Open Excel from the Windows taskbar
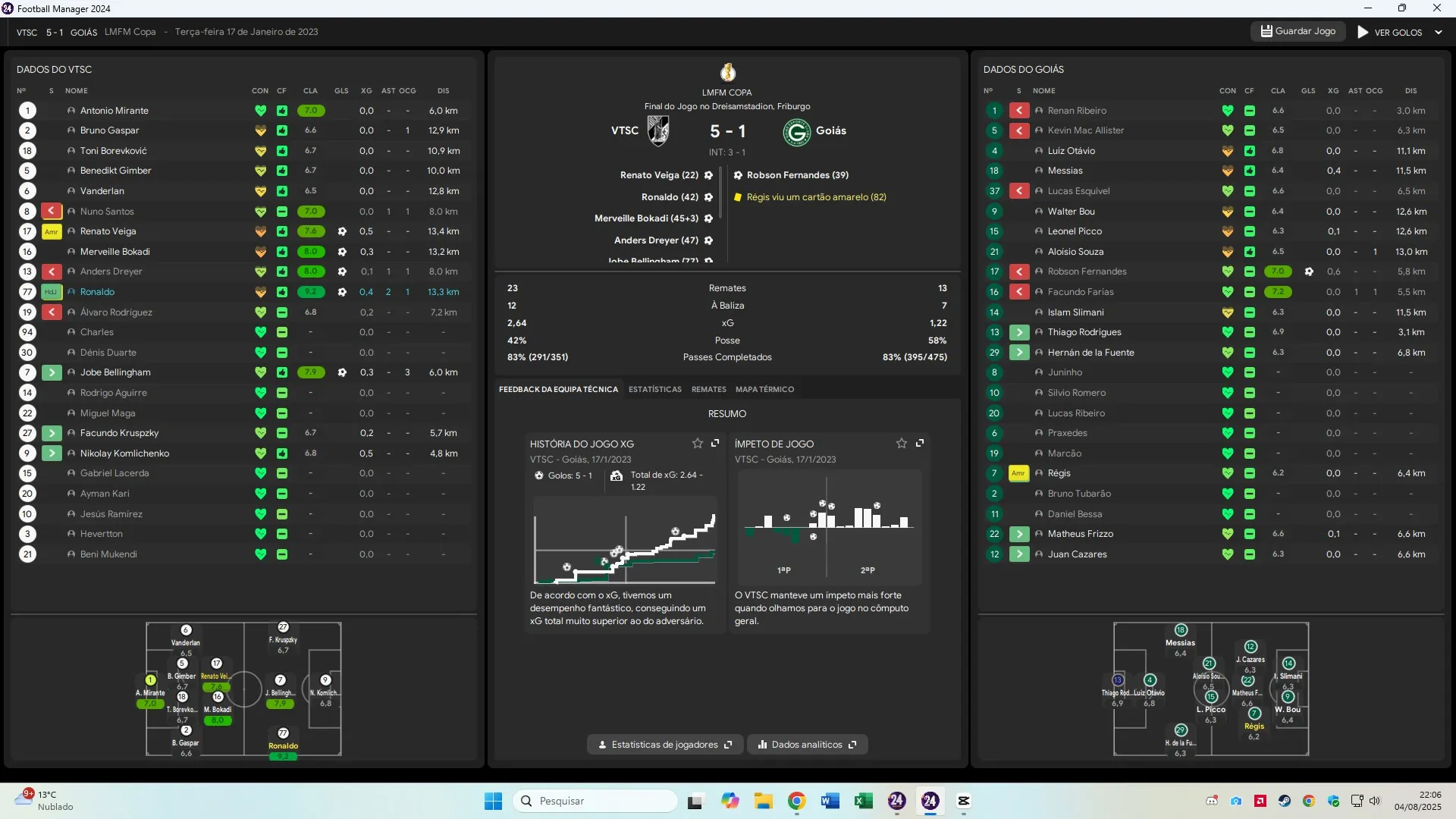 click(863, 801)
